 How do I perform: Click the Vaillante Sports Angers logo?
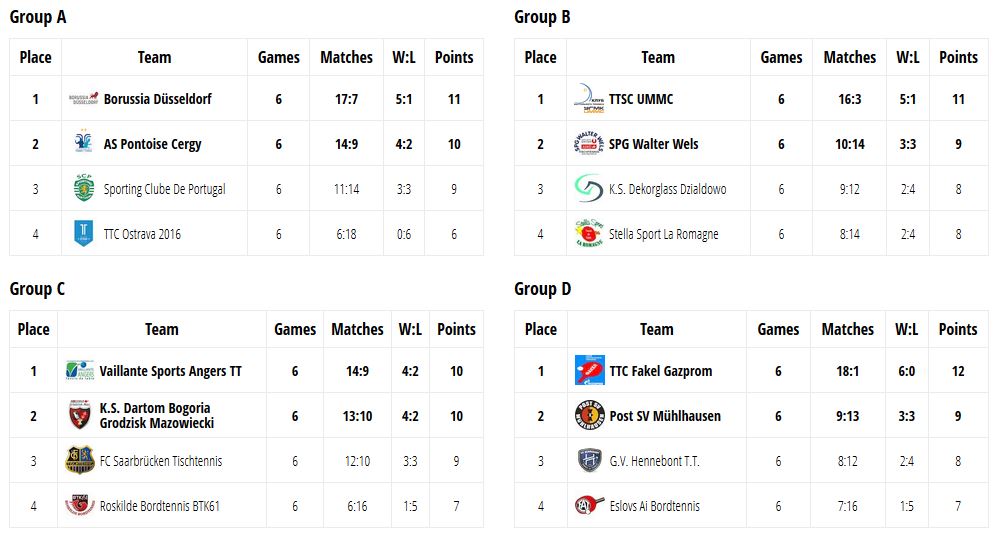point(80,371)
